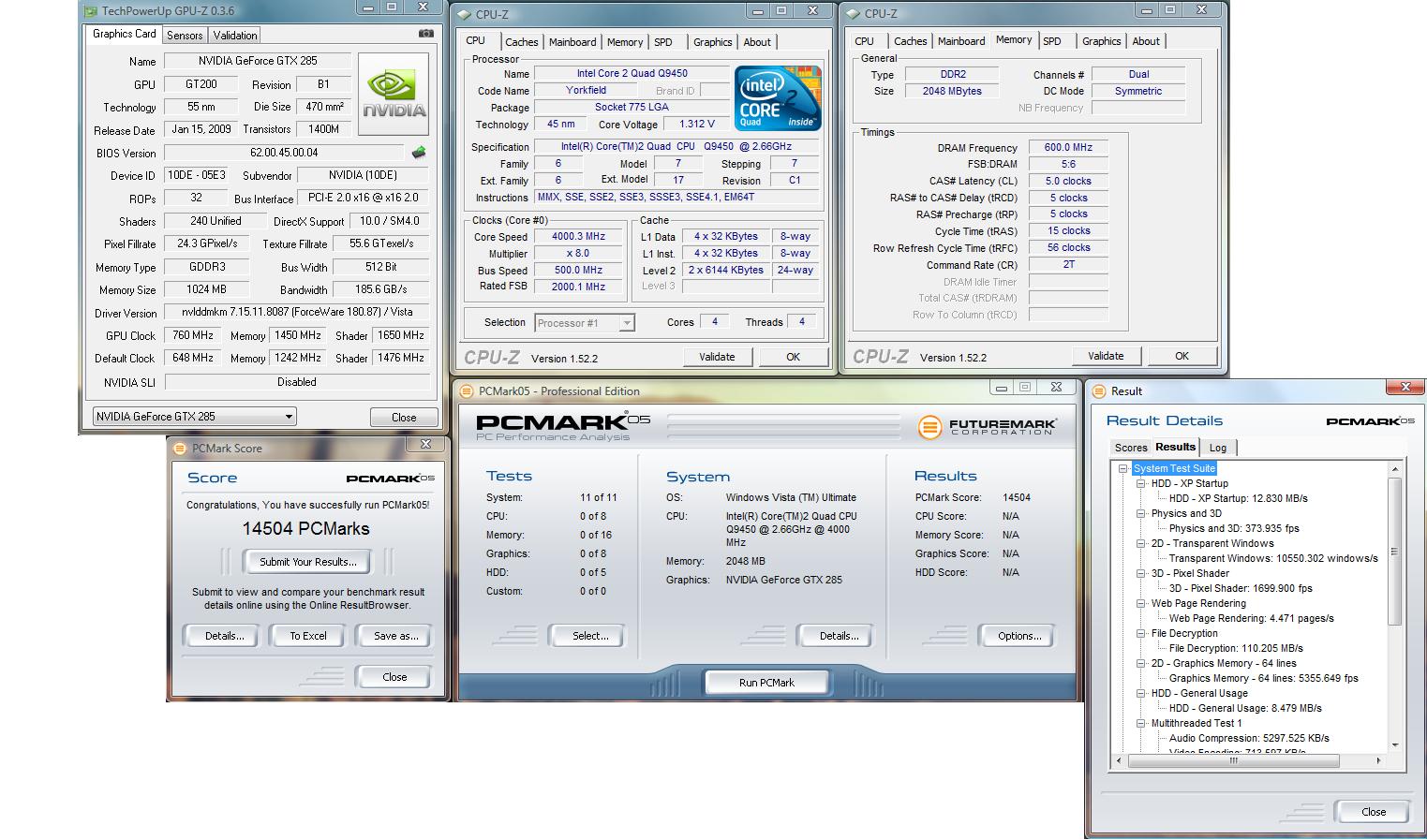Select 'Web Page Rendering: 4.471 pages/s' row

coord(1251,618)
